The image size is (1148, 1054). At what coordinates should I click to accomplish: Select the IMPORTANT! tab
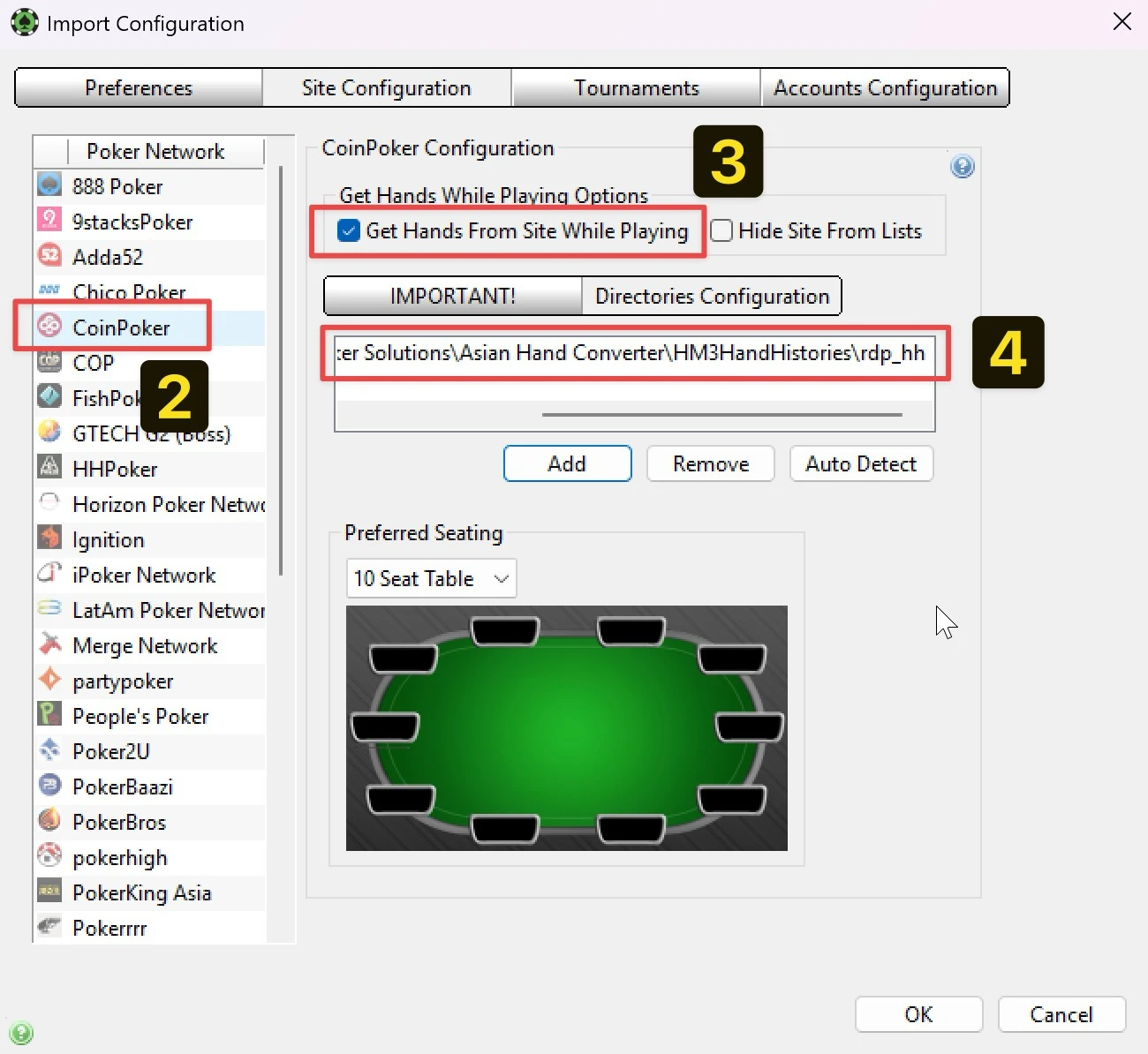[453, 296]
